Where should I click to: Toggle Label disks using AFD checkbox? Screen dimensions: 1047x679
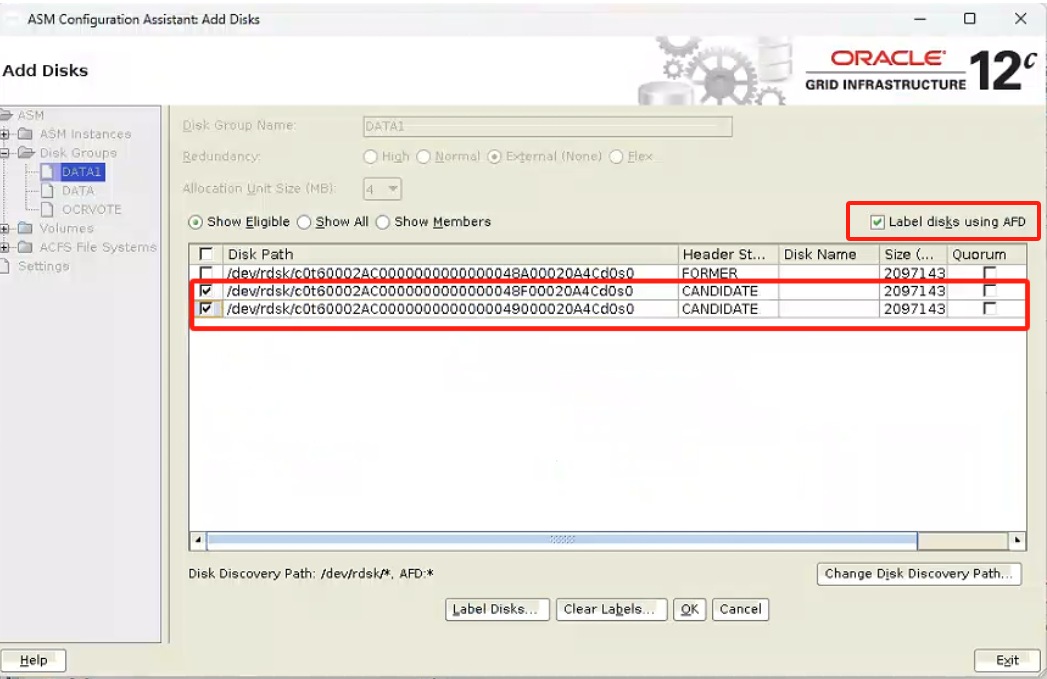(877, 222)
